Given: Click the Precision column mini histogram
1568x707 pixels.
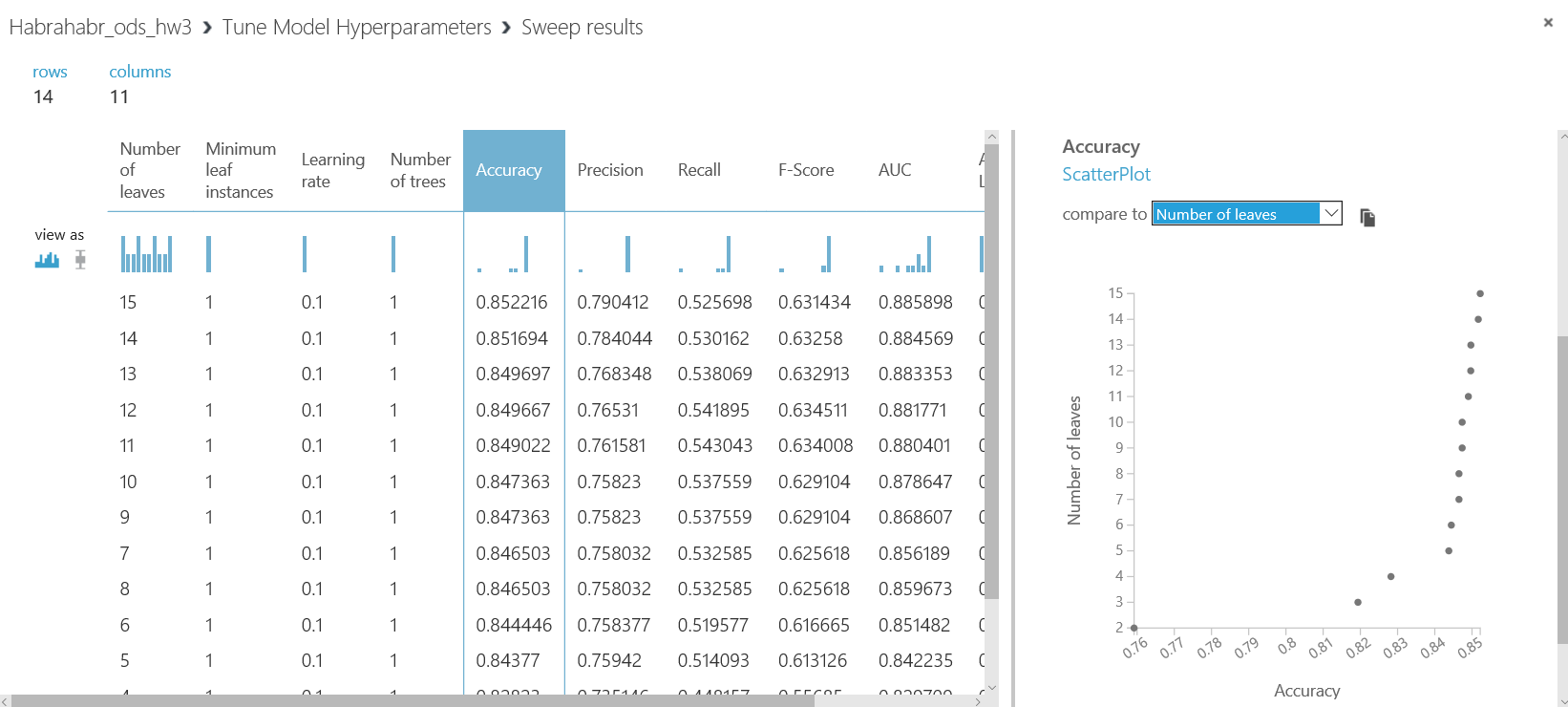Looking at the screenshot, I should point(605,254).
